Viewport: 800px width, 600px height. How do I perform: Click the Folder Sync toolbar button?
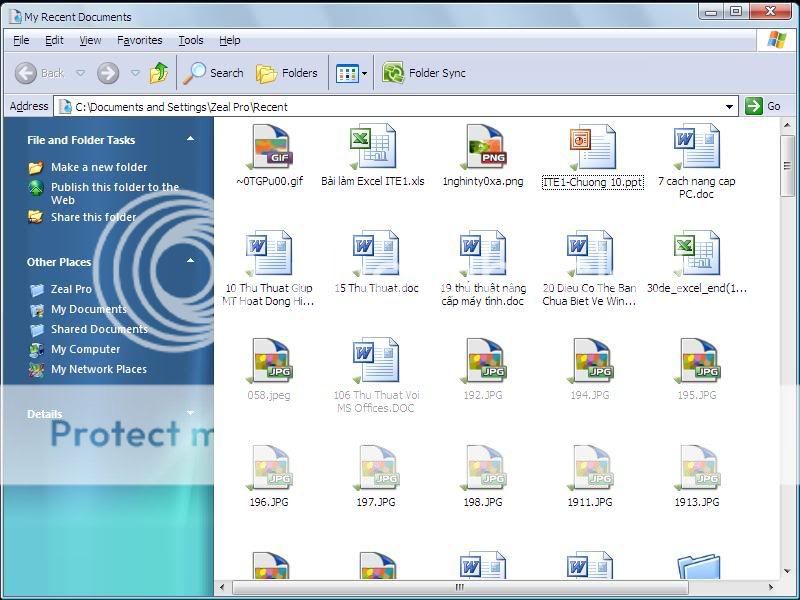[x=424, y=73]
